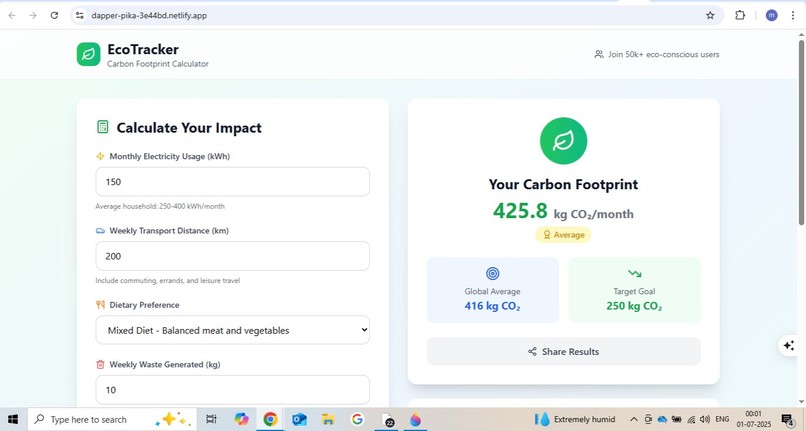The height and width of the screenshot is (431, 806).
Task: Click the network Wi-Fi tray icon
Action: (x=691, y=420)
